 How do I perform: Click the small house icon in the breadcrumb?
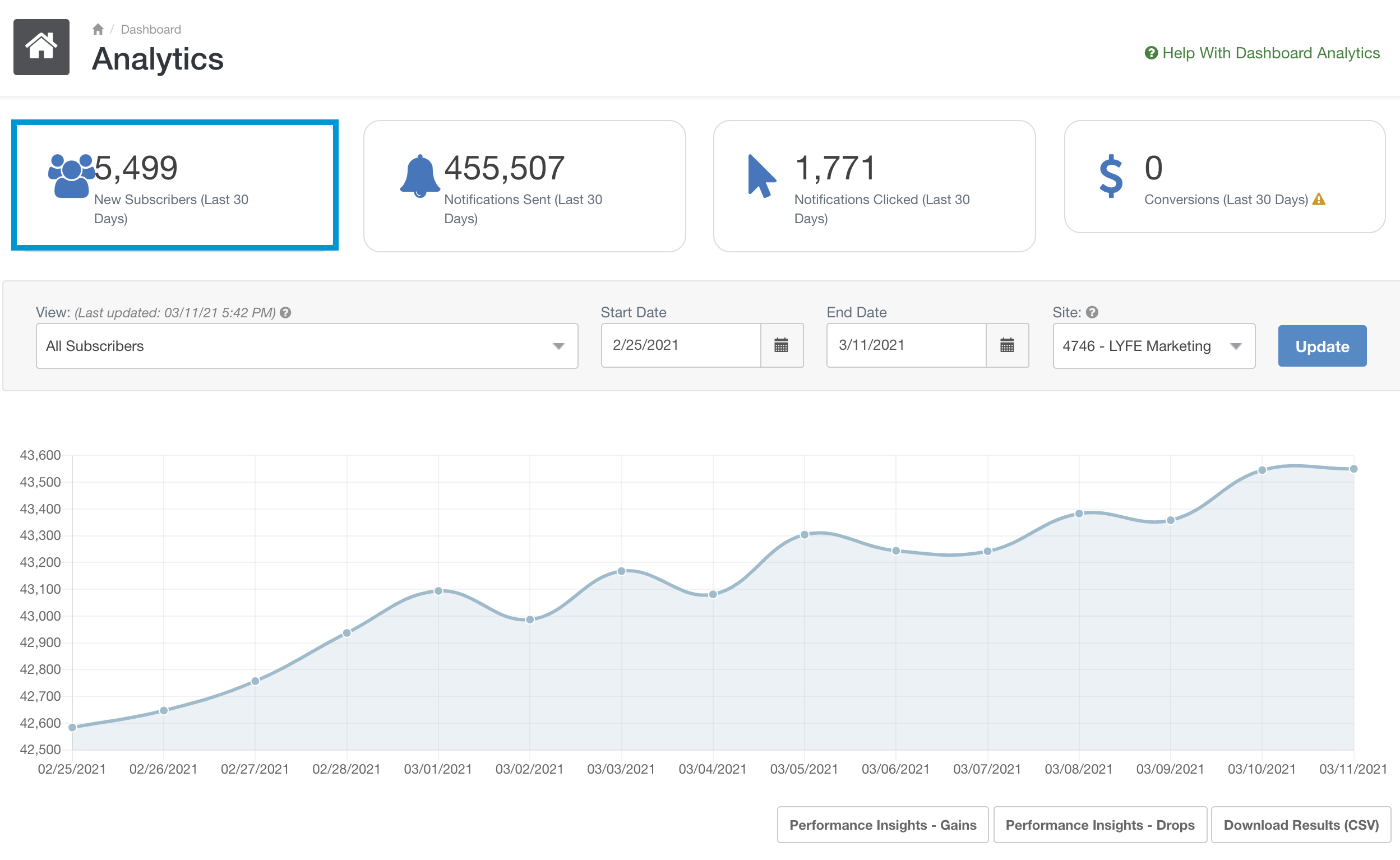coord(97,29)
